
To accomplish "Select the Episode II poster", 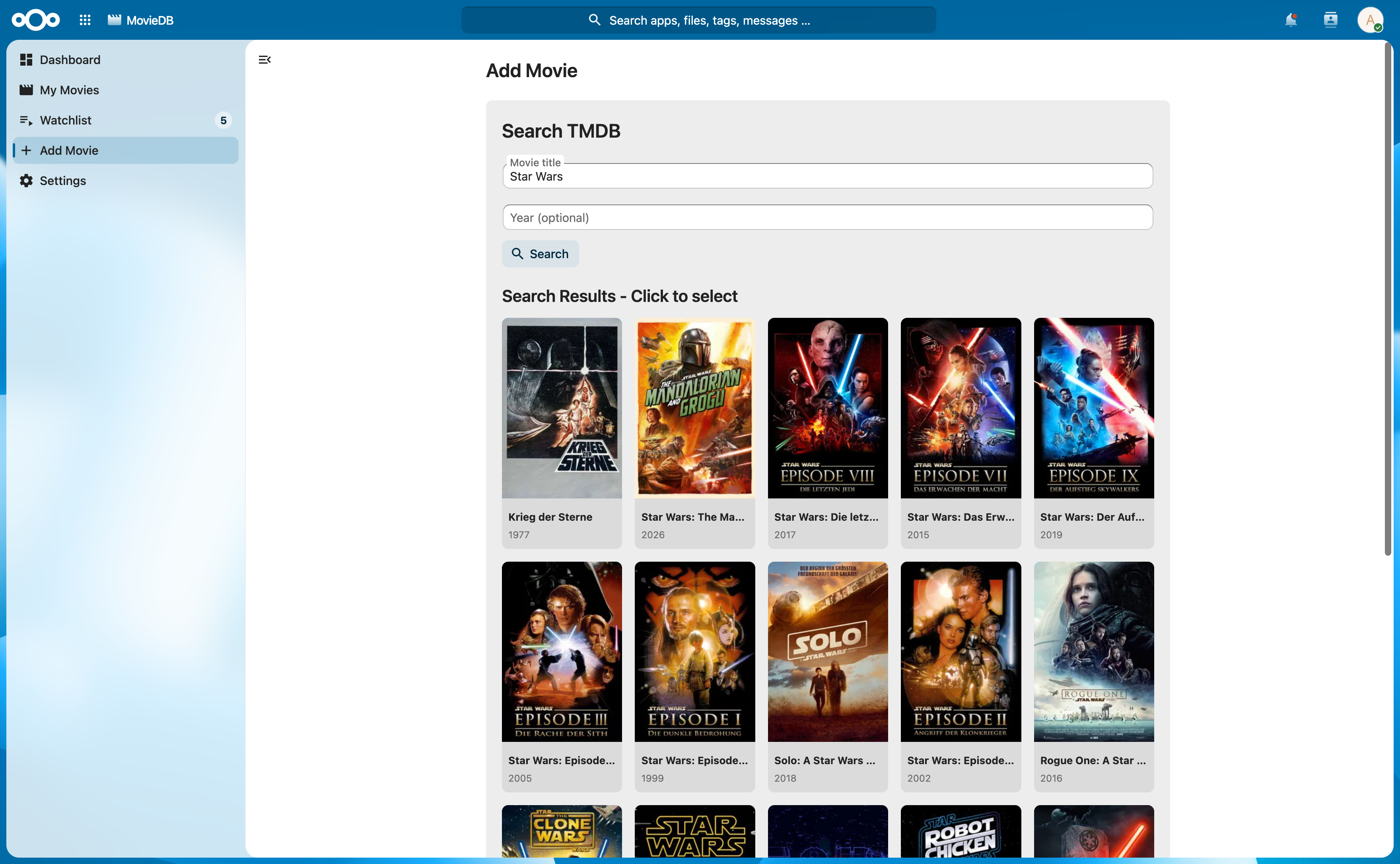I will click(x=961, y=652).
